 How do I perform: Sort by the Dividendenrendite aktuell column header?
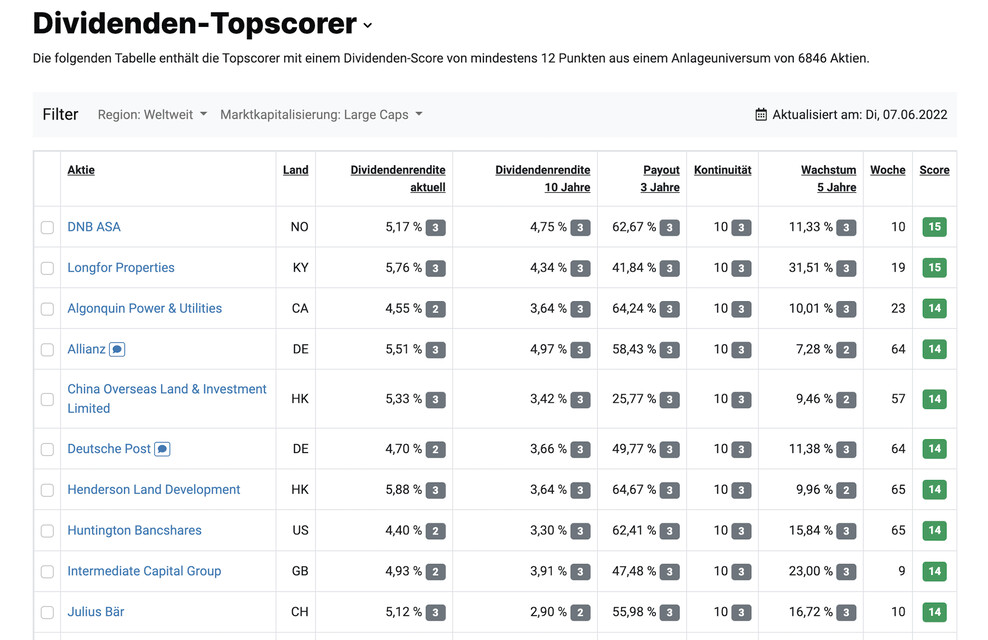point(398,178)
